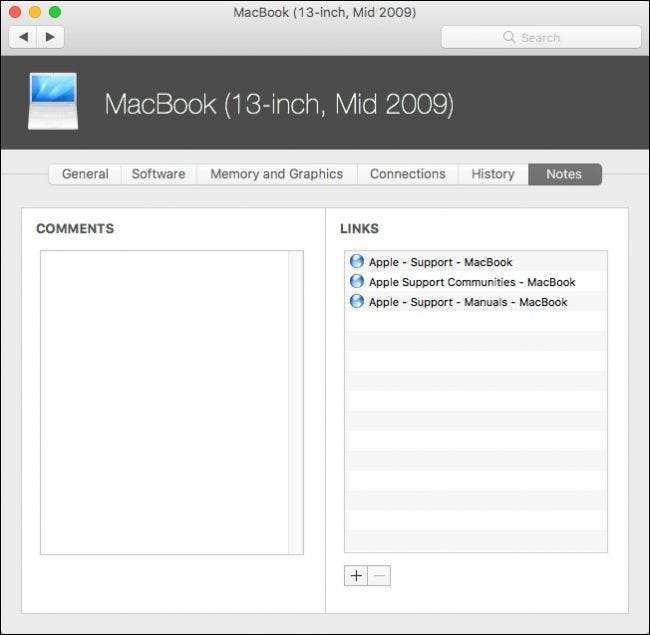Show the Connections tab
650x635 pixels.
pos(407,174)
